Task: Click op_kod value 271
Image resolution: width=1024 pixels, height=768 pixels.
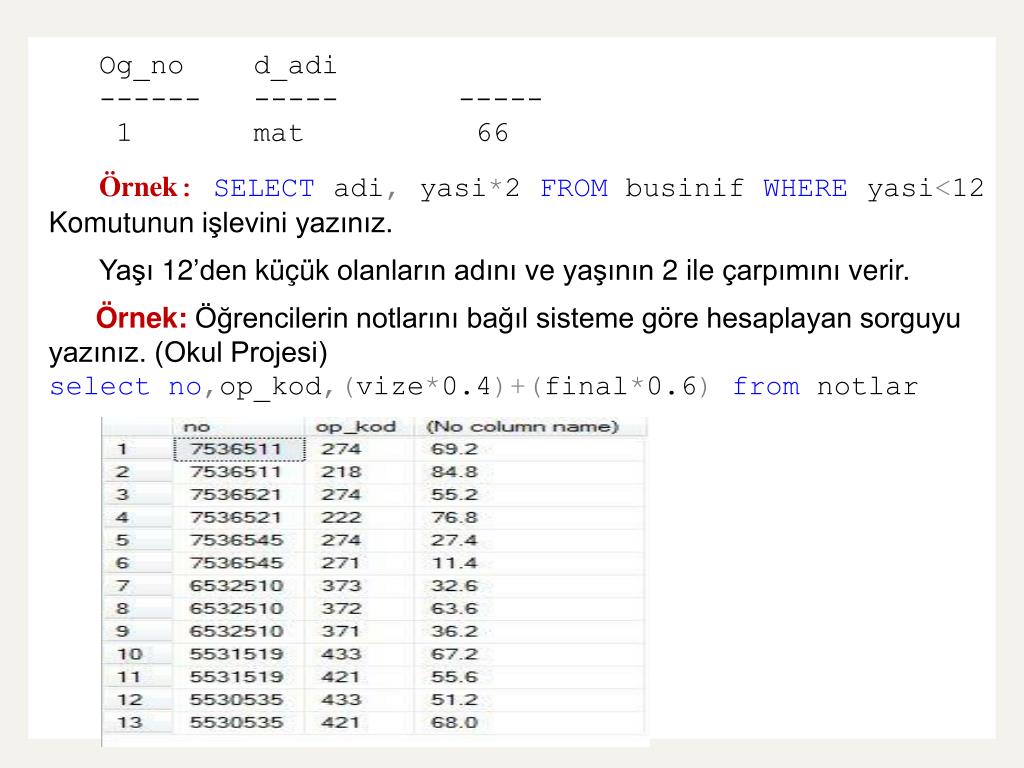Action: (341, 563)
